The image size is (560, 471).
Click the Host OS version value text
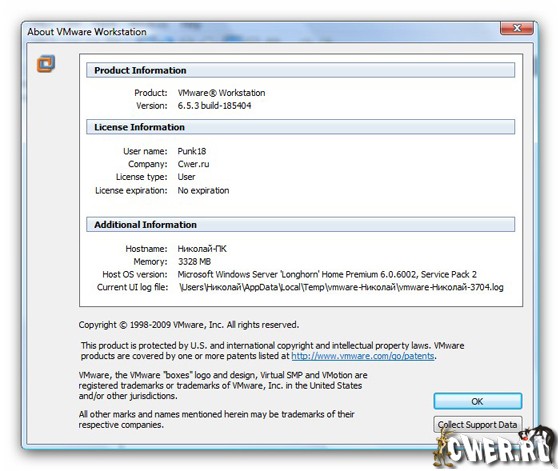tap(327, 274)
